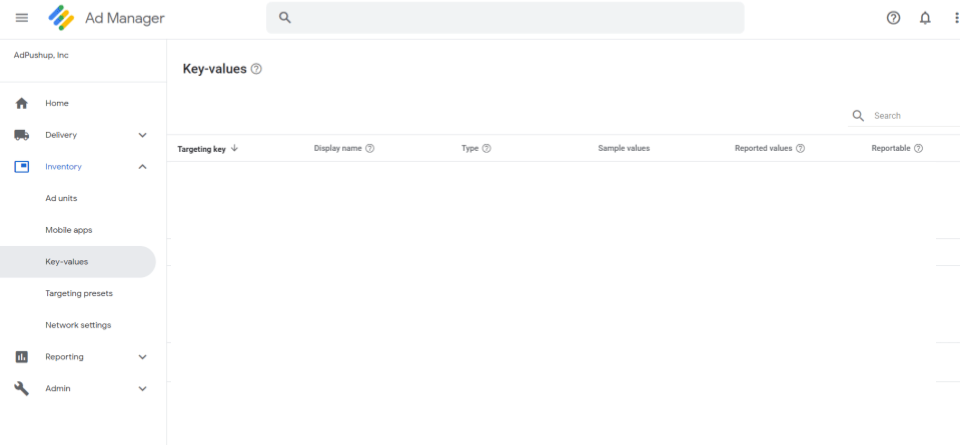Expand the Delivery section chevron
This screenshot has height=445, width=960.
point(142,135)
